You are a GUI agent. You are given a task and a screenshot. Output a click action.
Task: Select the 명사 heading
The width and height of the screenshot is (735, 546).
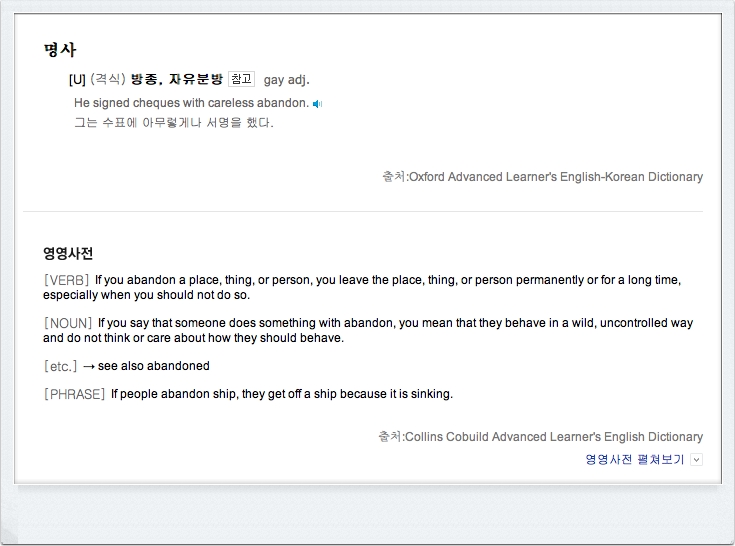[60, 50]
